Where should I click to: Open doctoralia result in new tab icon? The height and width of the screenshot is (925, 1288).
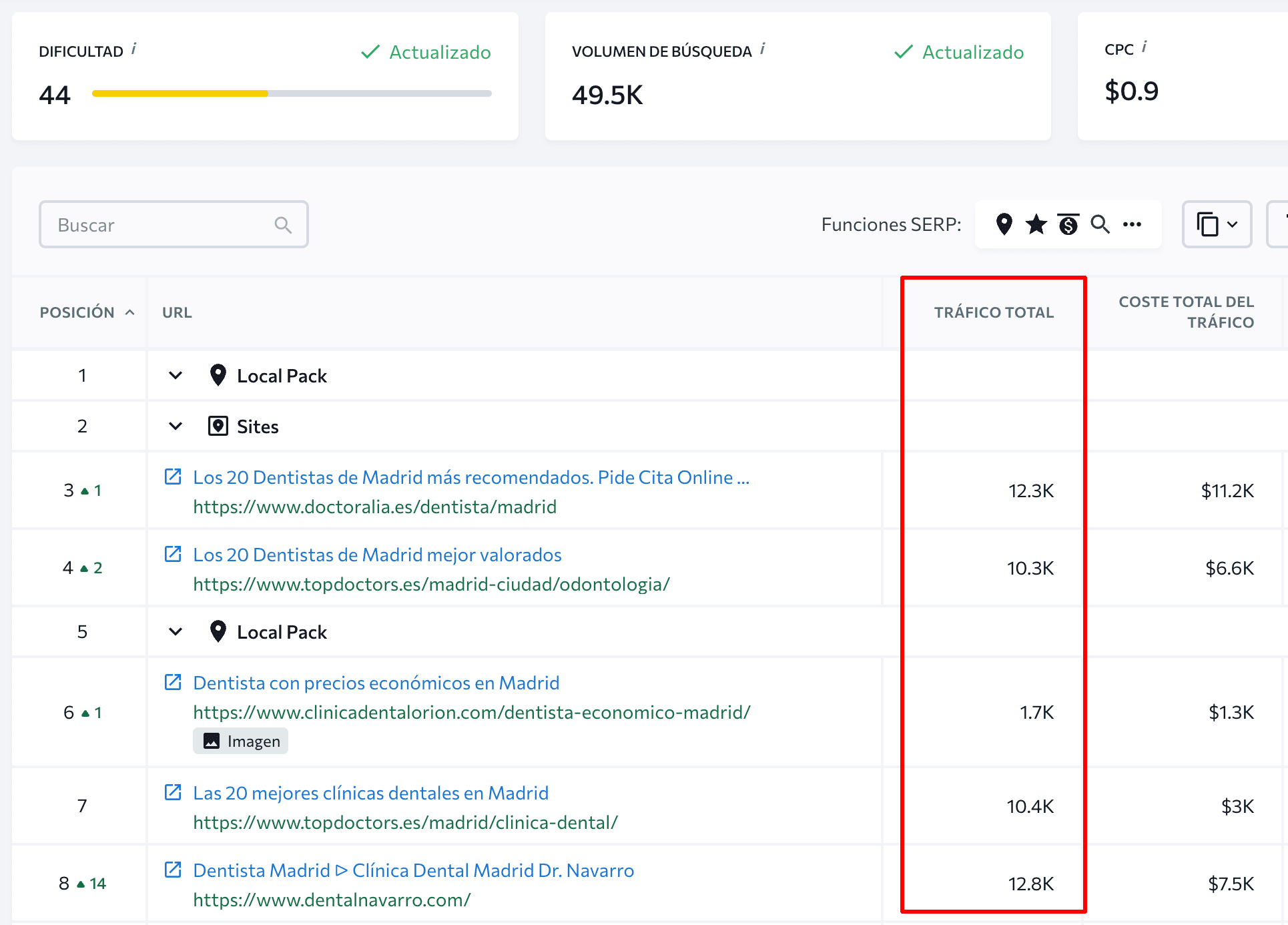(173, 477)
